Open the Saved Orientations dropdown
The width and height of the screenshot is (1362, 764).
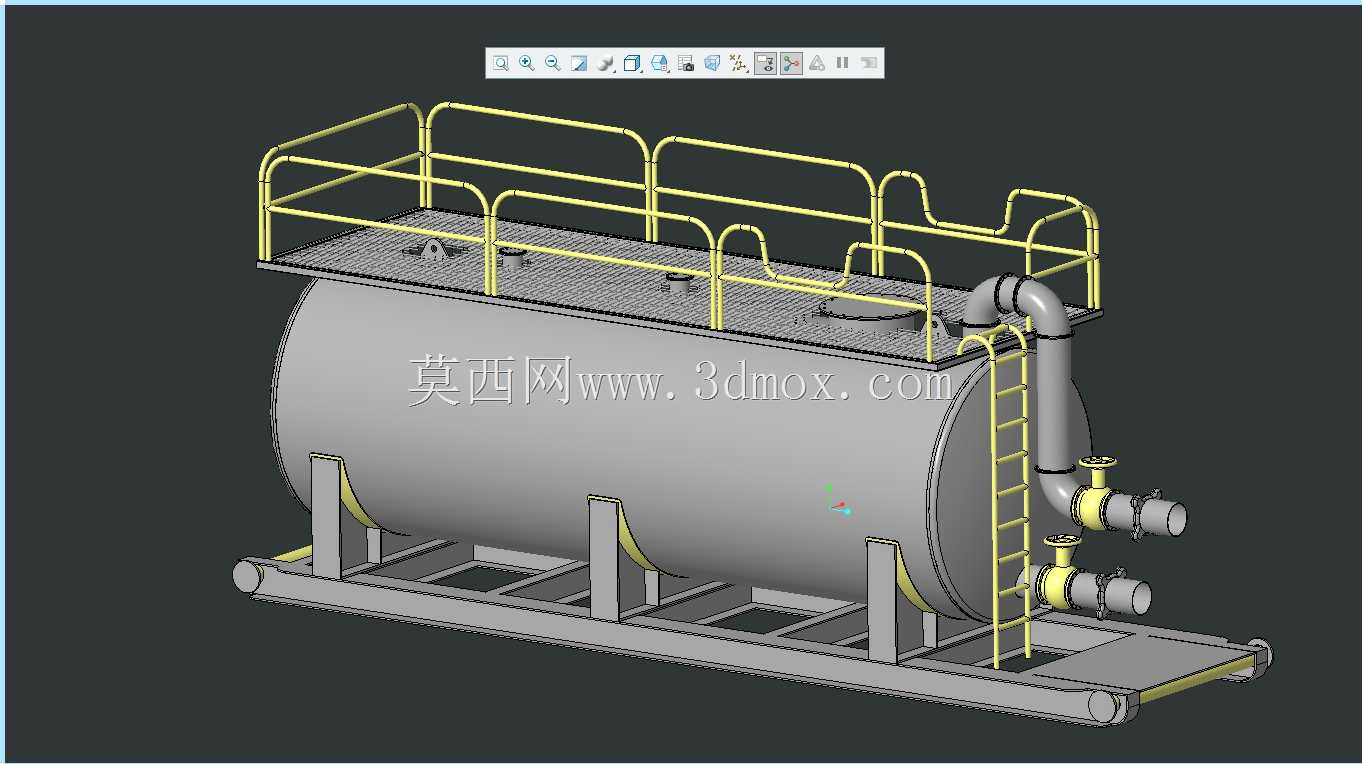(659, 63)
